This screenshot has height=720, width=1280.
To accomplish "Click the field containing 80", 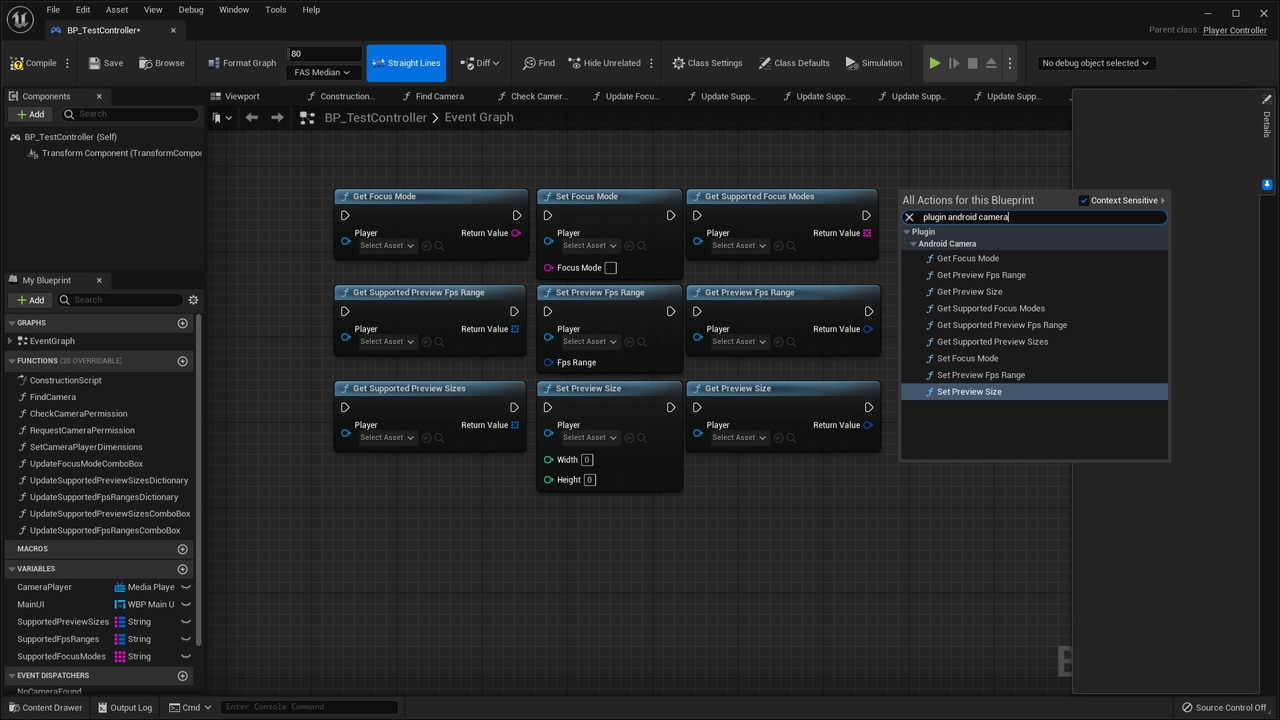I will (x=324, y=54).
